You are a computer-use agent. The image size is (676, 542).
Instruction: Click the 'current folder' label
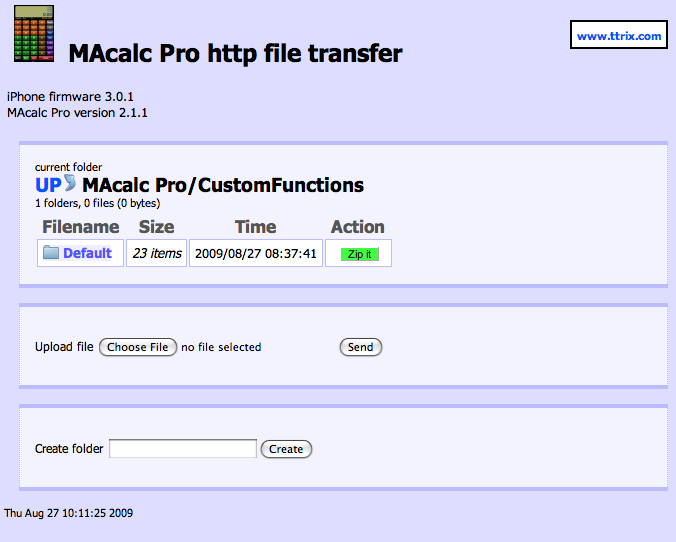tap(69, 167)
